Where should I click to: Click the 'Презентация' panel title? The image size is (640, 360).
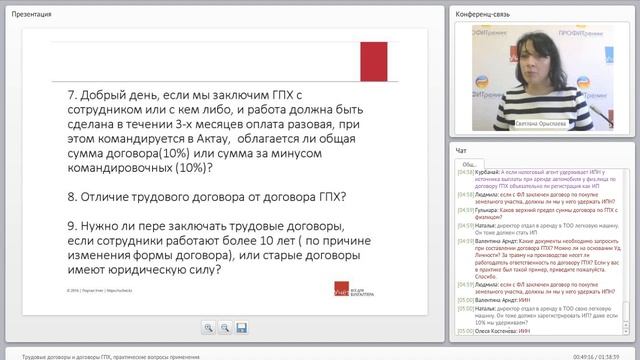[x=31, y=14]
